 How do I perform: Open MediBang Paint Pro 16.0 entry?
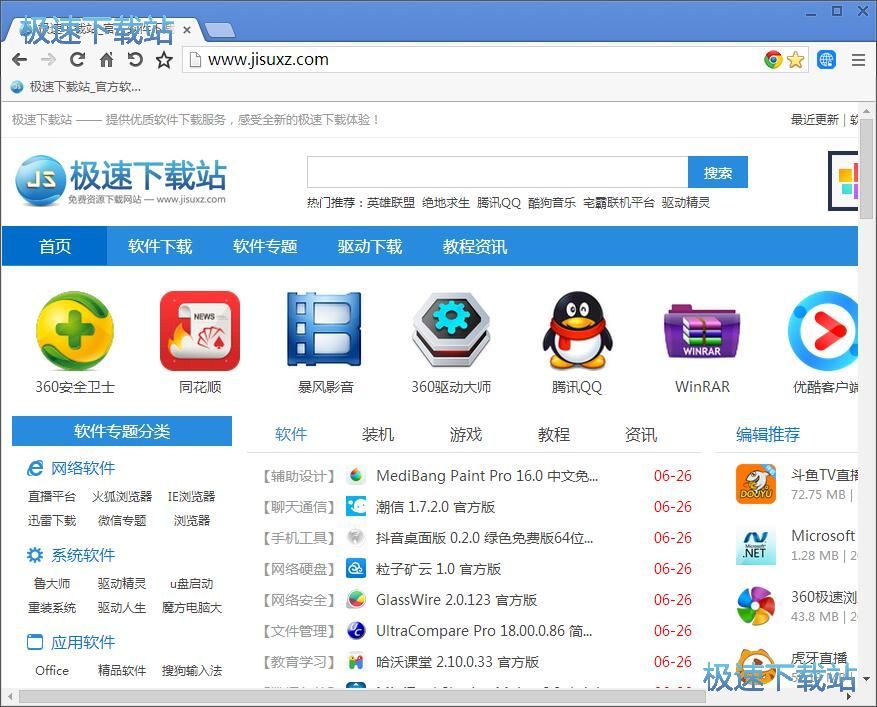click(x=487, y=476)
